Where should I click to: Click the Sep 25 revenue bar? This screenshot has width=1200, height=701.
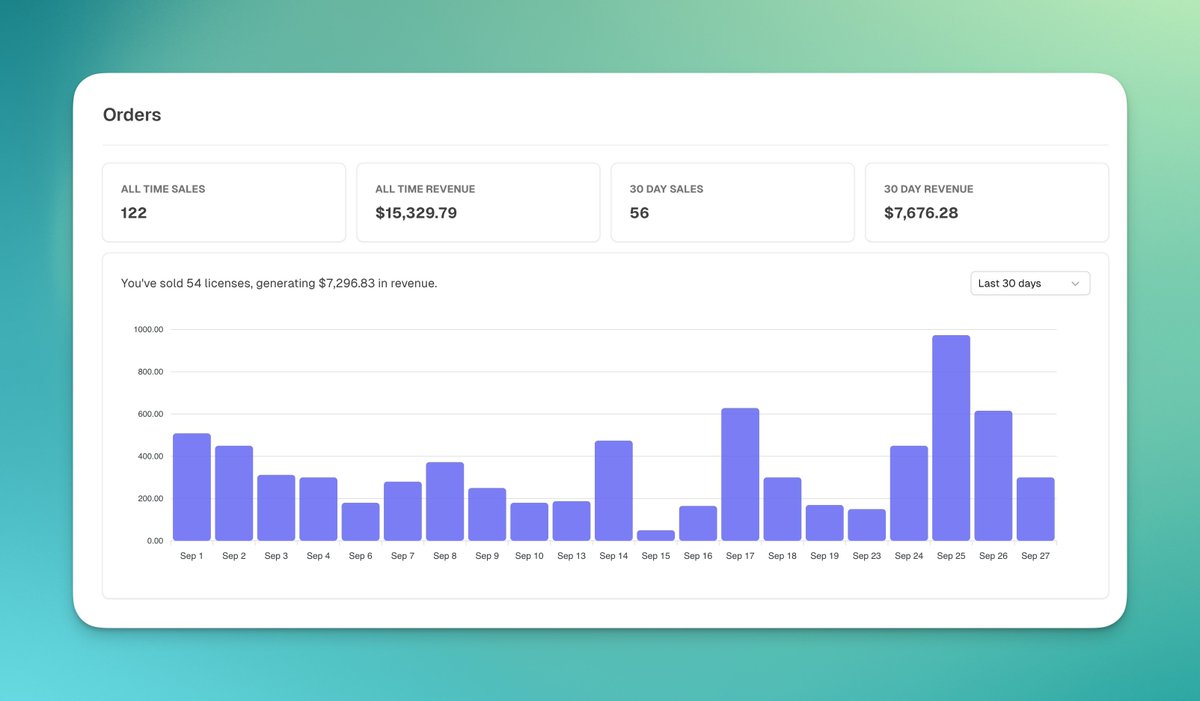[x=951, y=438]
